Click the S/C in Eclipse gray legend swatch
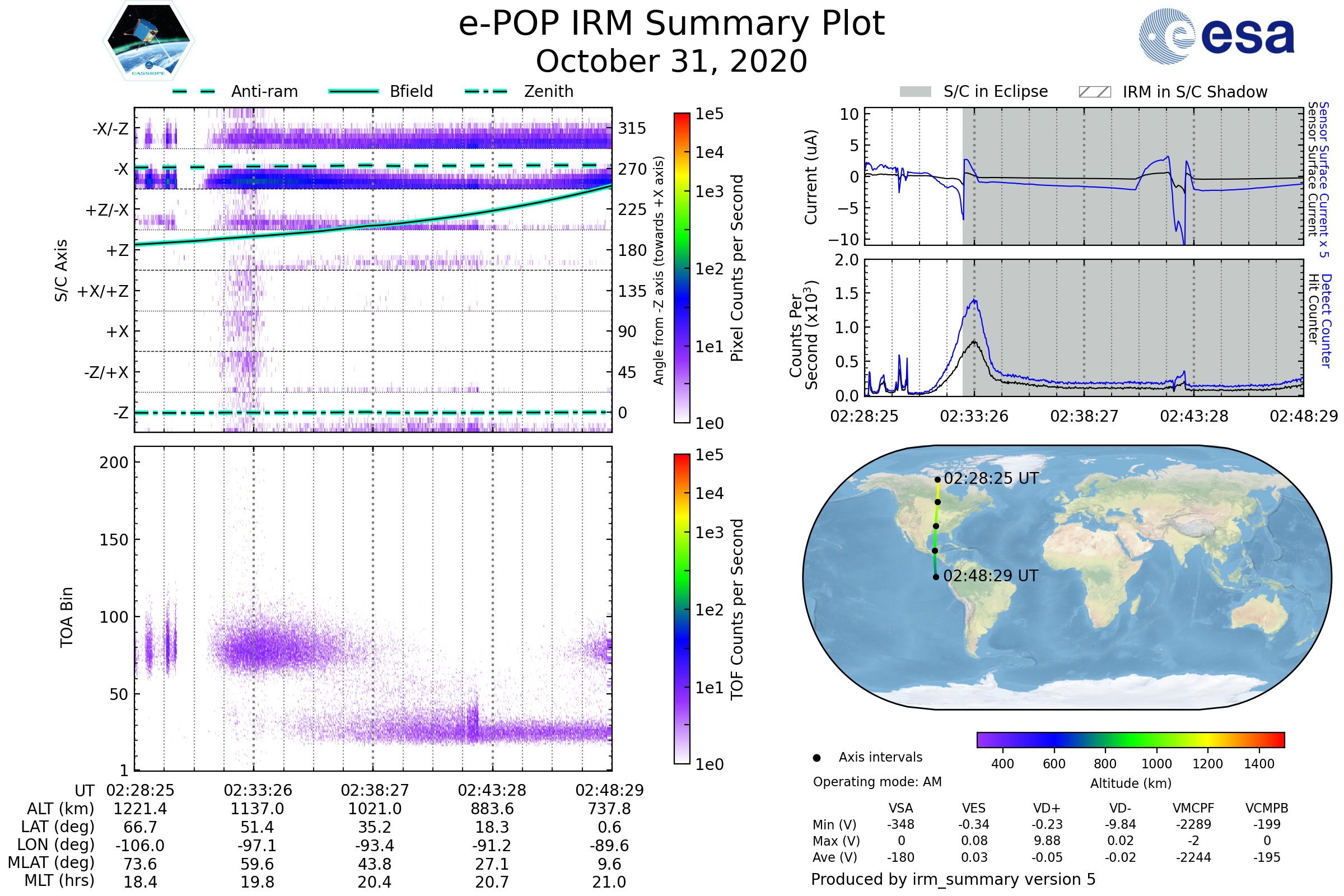The image size is (1344, 896). coord(915,92)
